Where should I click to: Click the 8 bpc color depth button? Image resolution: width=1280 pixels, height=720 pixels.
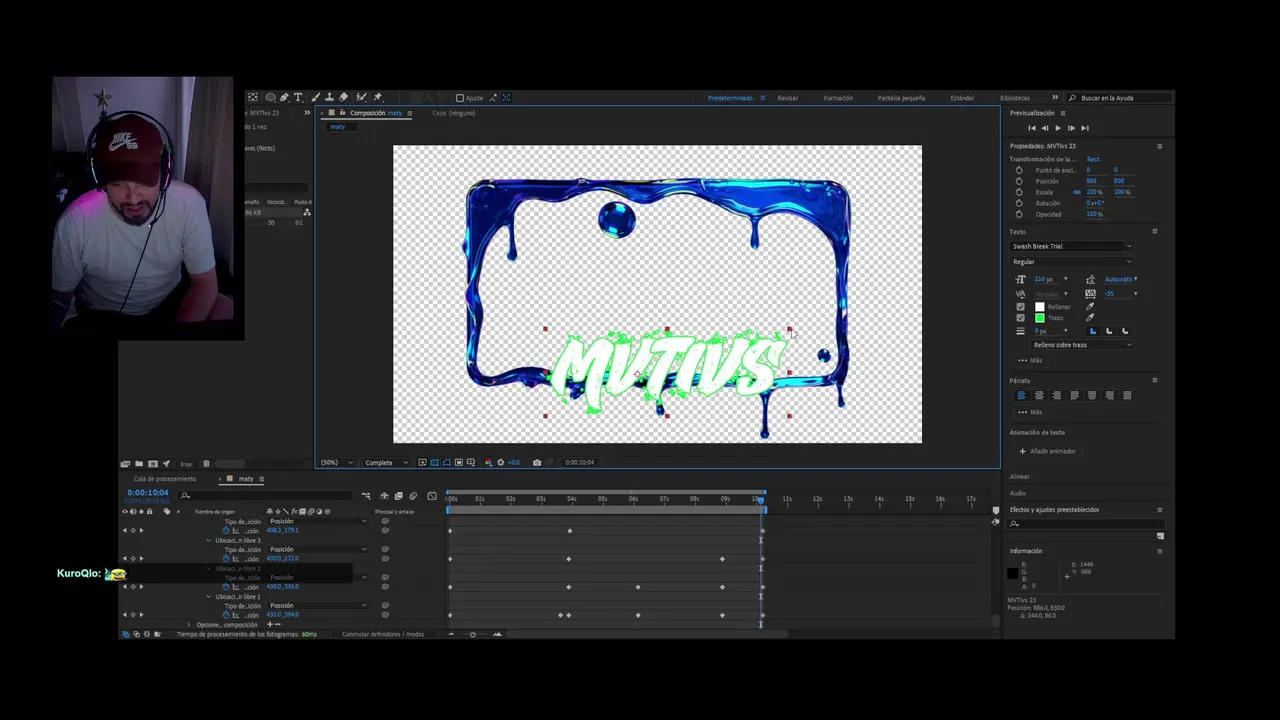[186, 463]
